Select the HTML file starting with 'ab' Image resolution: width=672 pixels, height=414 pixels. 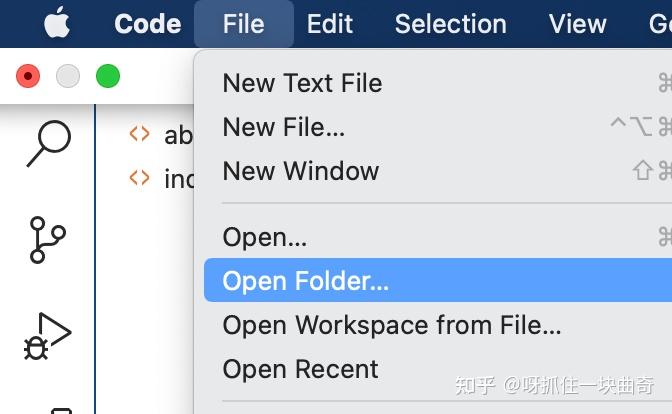pyautogui.click(x=161, y=135)
